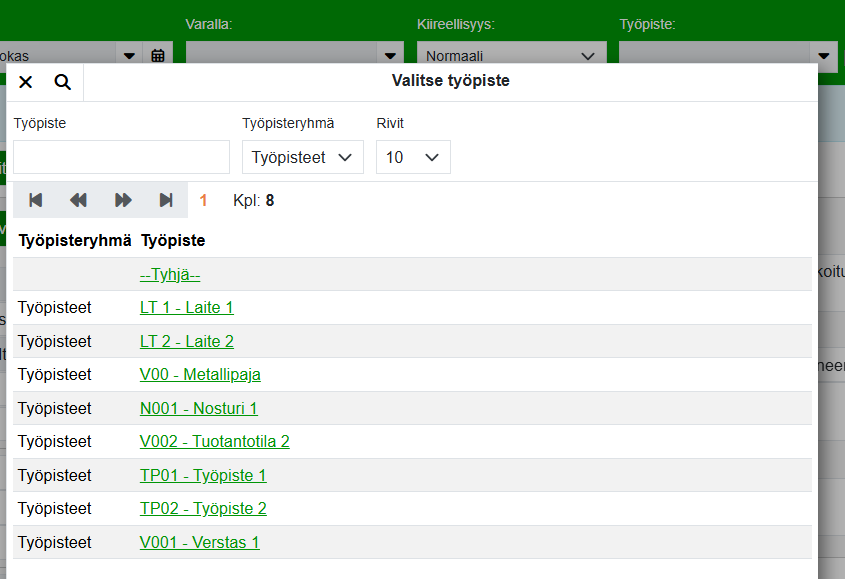The height and width of the screenshot is (579, 845).
Task: Select the --Tyhjä-- empty option
Action: coord(170,275)
